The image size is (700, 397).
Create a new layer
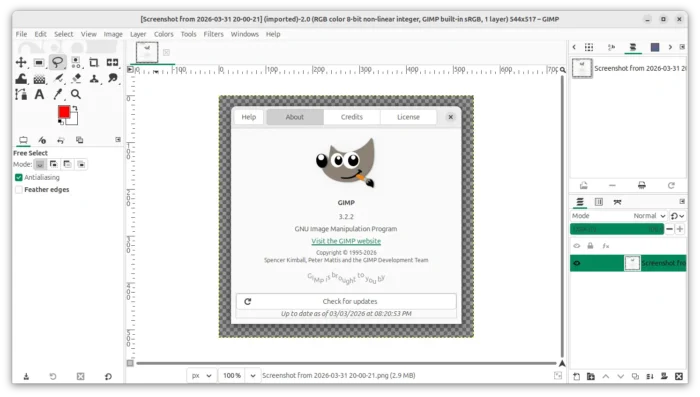point(576,376)
